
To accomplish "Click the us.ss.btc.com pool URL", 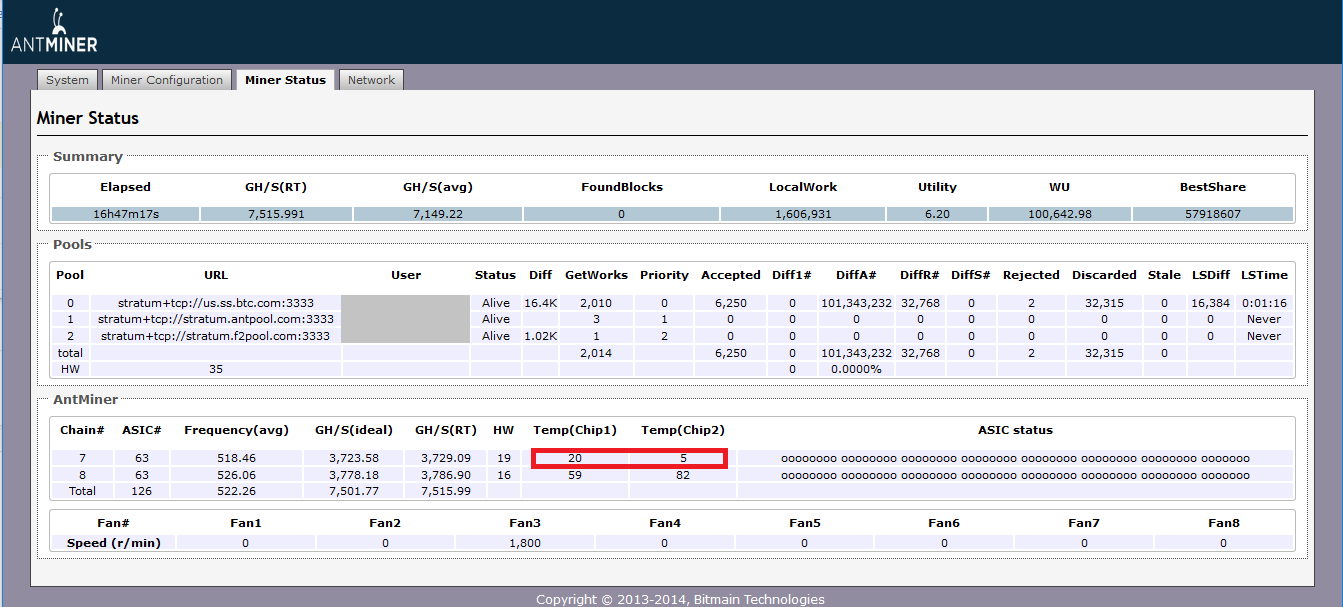I will click(218, 302).
